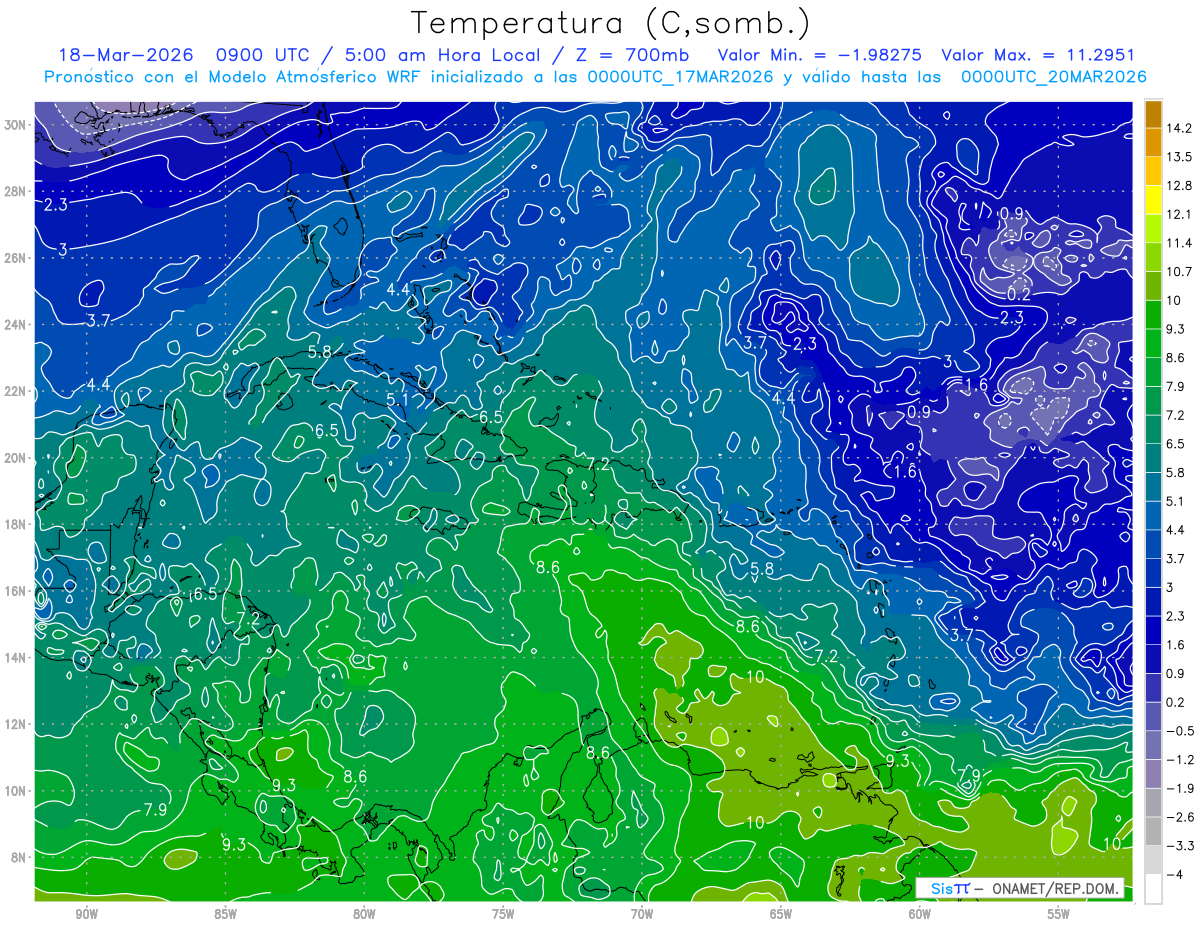Screen dimensions: 1200x927
Task: Click the 65W longitude axis label
Action: (781, 914)
